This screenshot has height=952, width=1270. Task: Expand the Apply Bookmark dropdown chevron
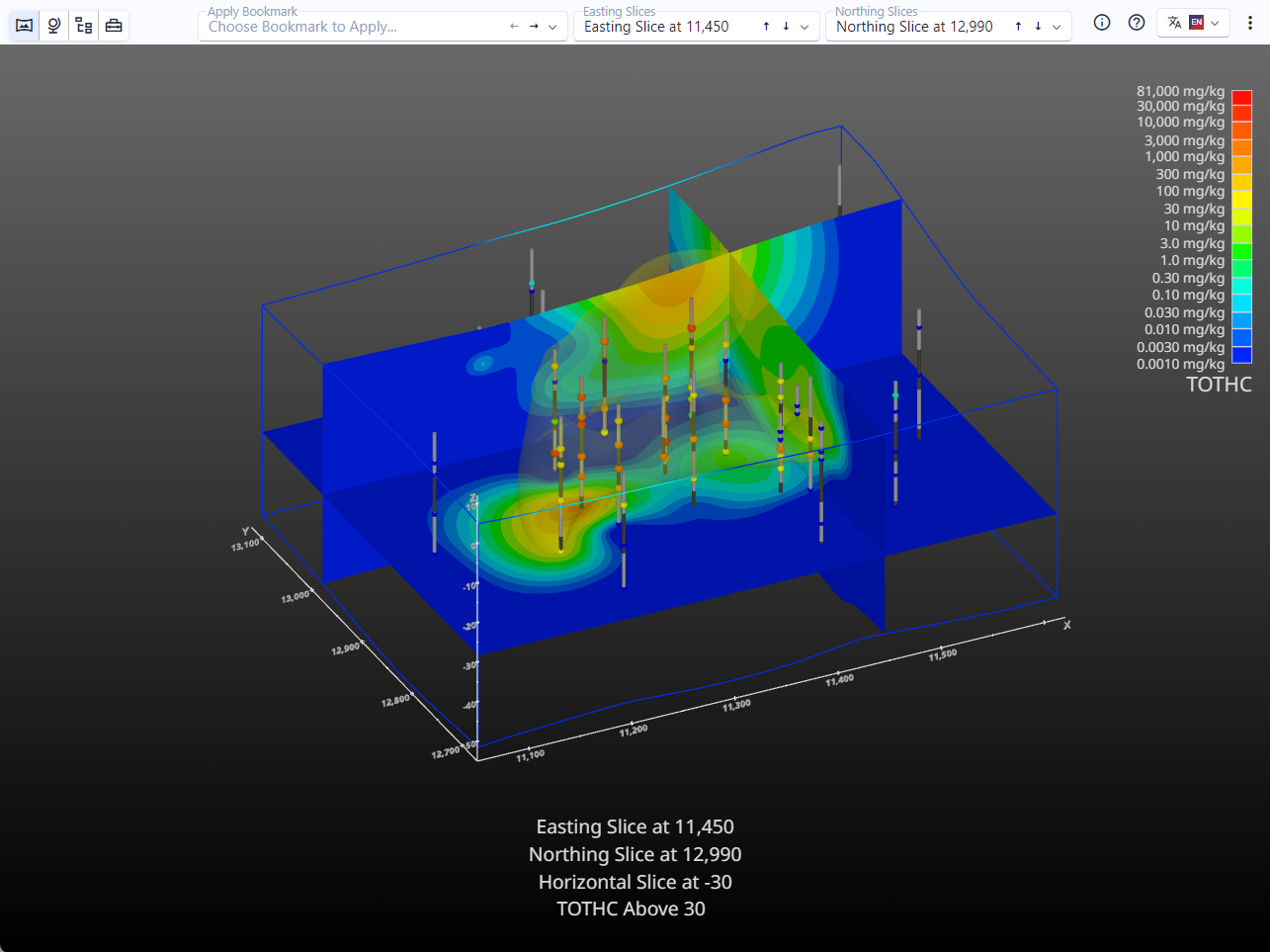pos(552,28)
